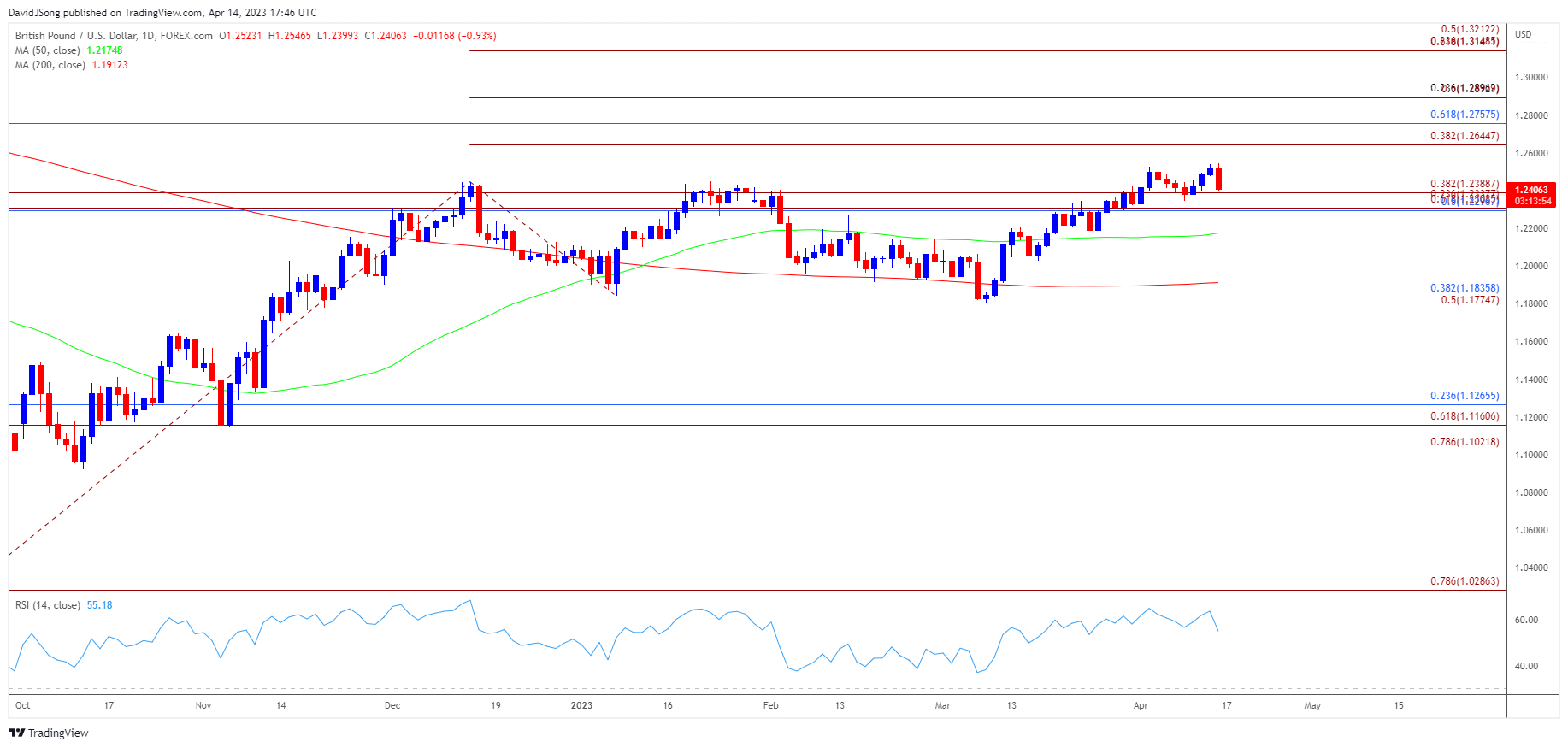
Task: Select the British Pound / U.S. Dollar chart title
Action: pos(114,36)
